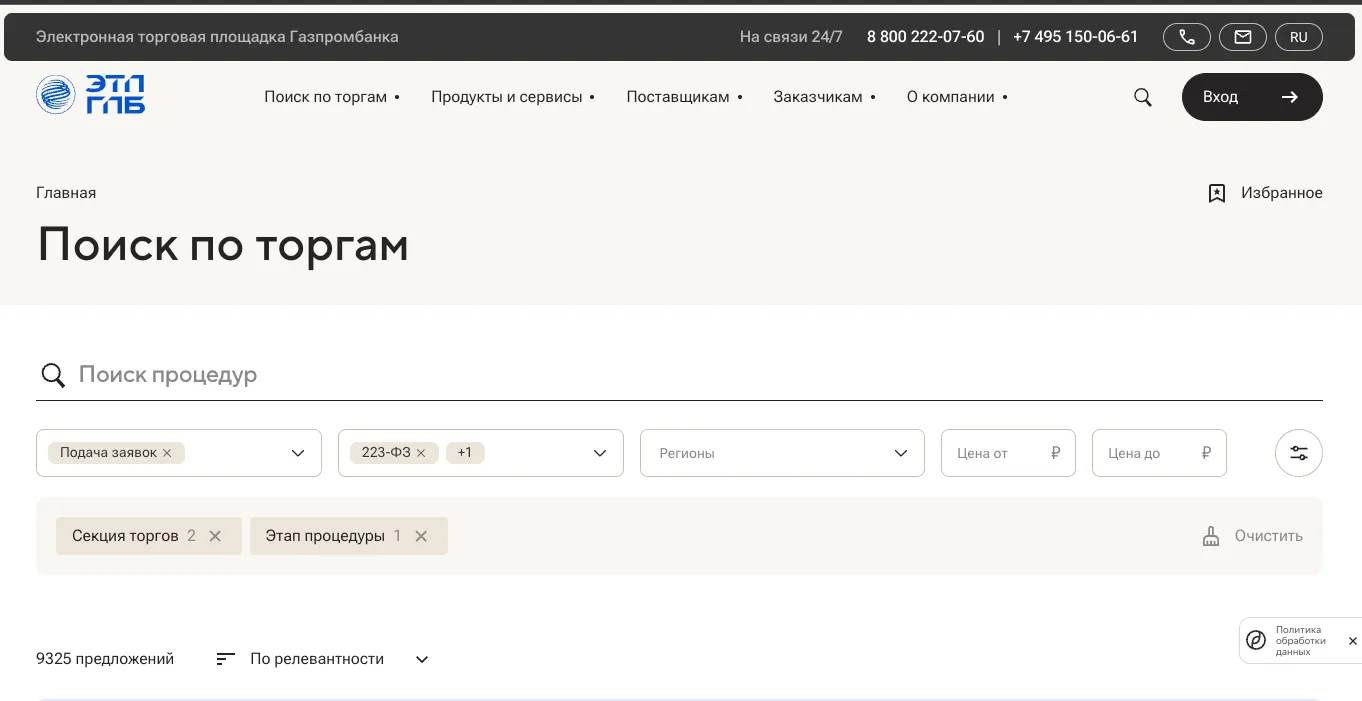Screen dimensions: 1362x701
Task: Open site search via magnifier icon in header
Action: click(x=1143, y=97)
